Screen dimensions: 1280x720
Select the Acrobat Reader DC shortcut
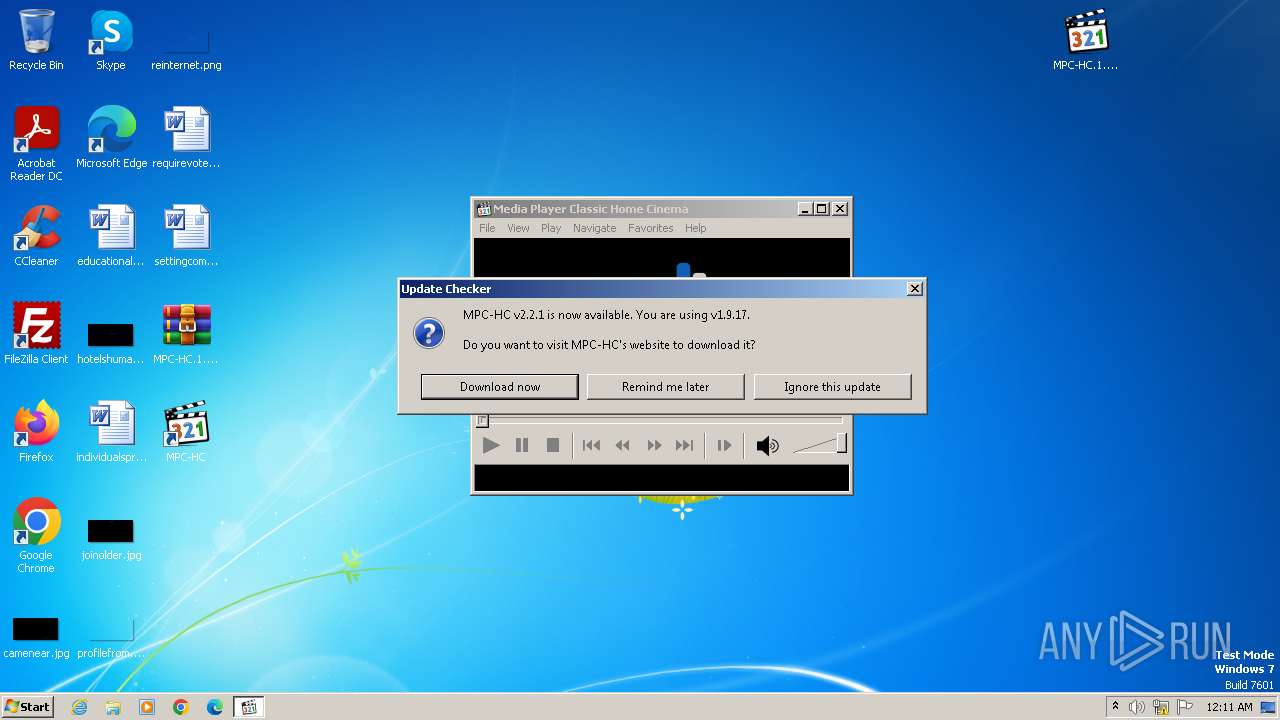coord(36,143)
